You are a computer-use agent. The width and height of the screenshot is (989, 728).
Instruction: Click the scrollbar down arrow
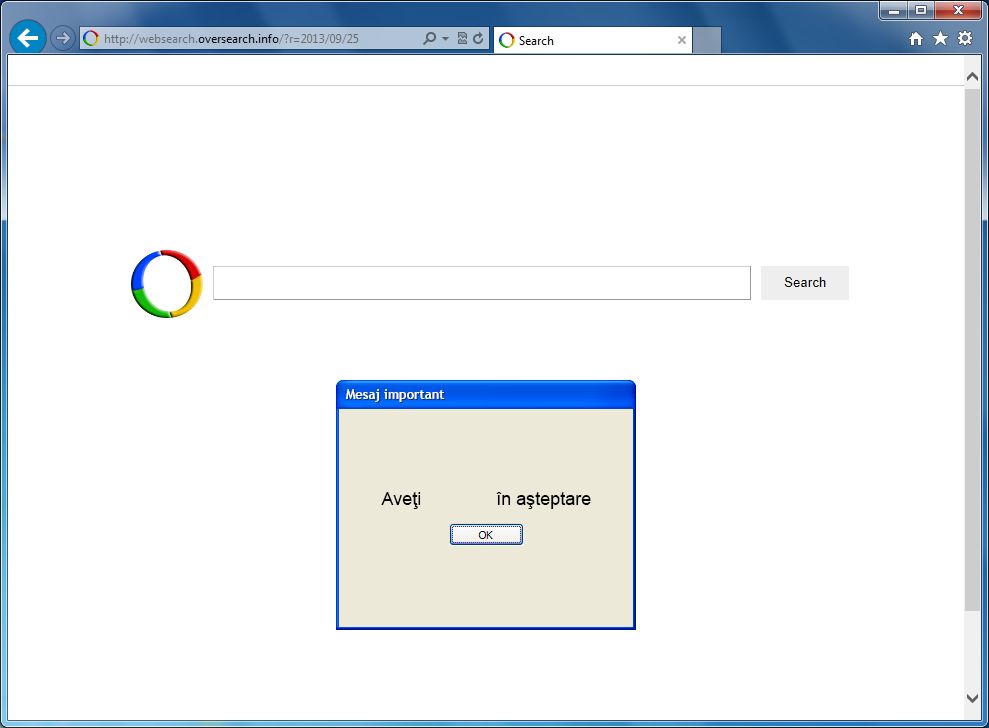point(972,698)
